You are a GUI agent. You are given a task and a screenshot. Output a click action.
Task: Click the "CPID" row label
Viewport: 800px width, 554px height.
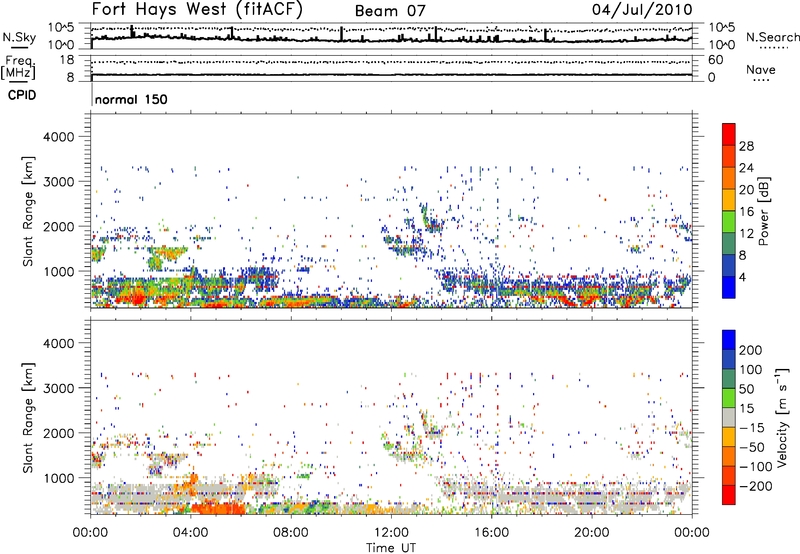tap(22, 95)
